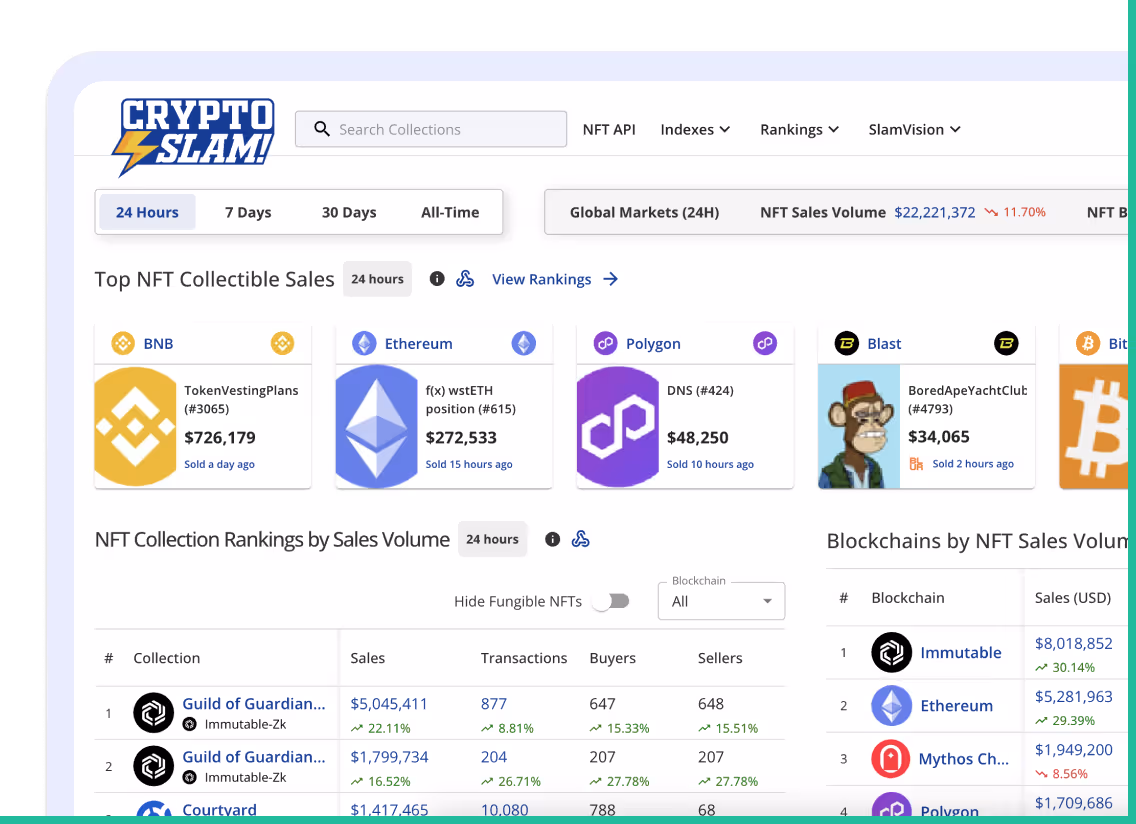Click $5,045,411 sales value

click(389, 704)
